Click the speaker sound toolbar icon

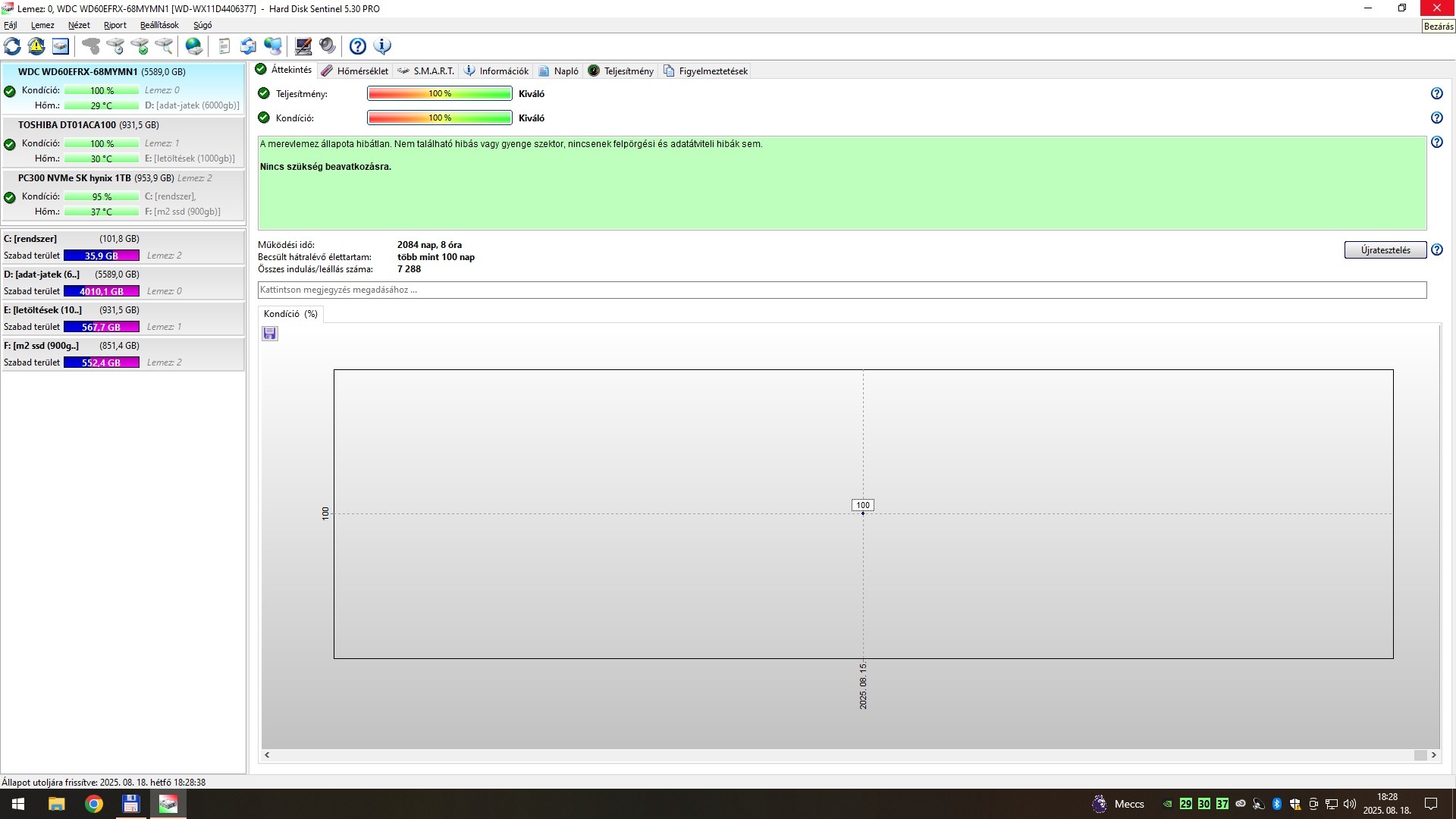tap(328, 46)
